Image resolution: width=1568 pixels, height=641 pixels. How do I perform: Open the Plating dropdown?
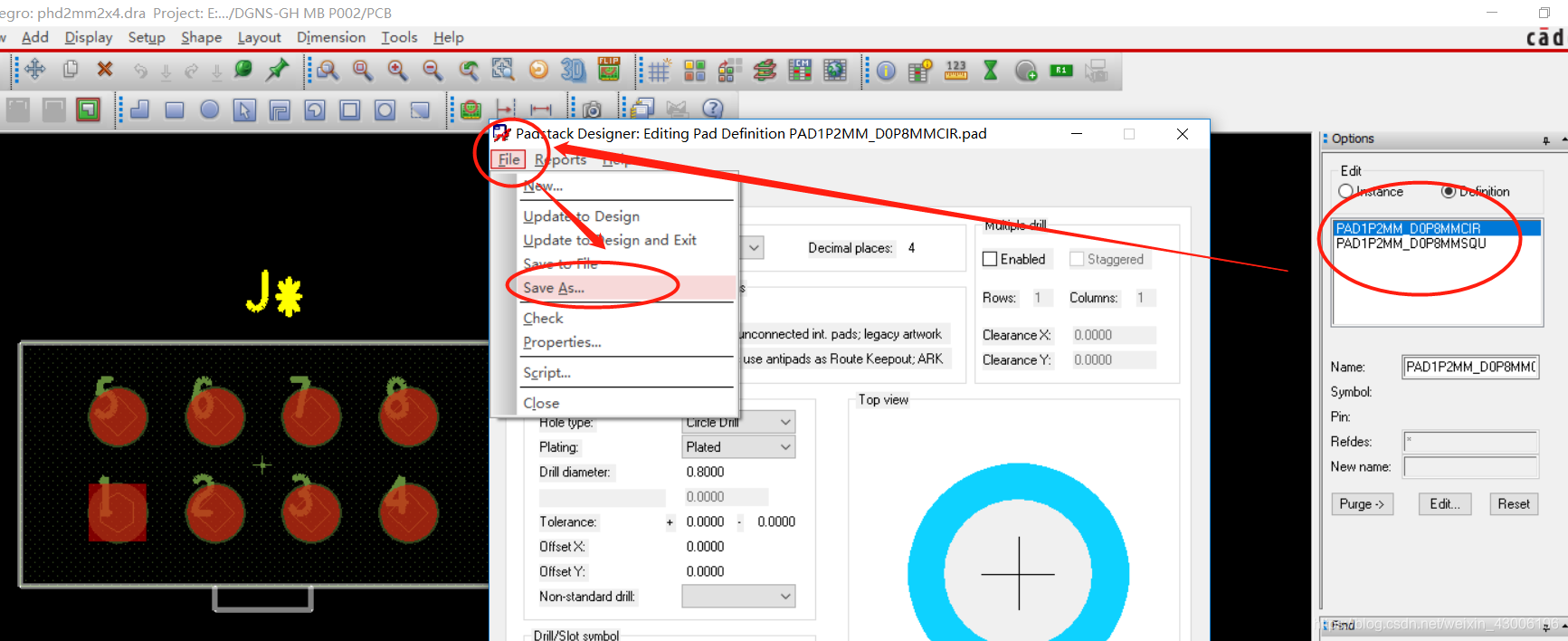coord(738,446)
